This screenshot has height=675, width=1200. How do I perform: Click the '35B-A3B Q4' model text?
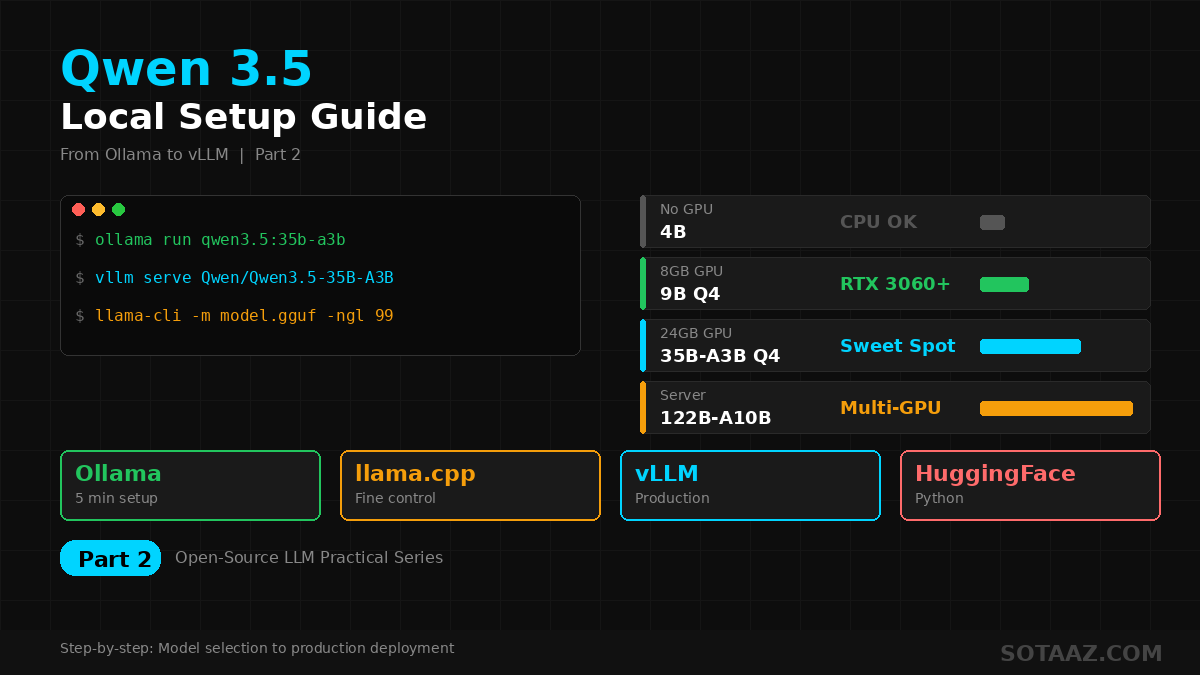click(x=720, y=356)
